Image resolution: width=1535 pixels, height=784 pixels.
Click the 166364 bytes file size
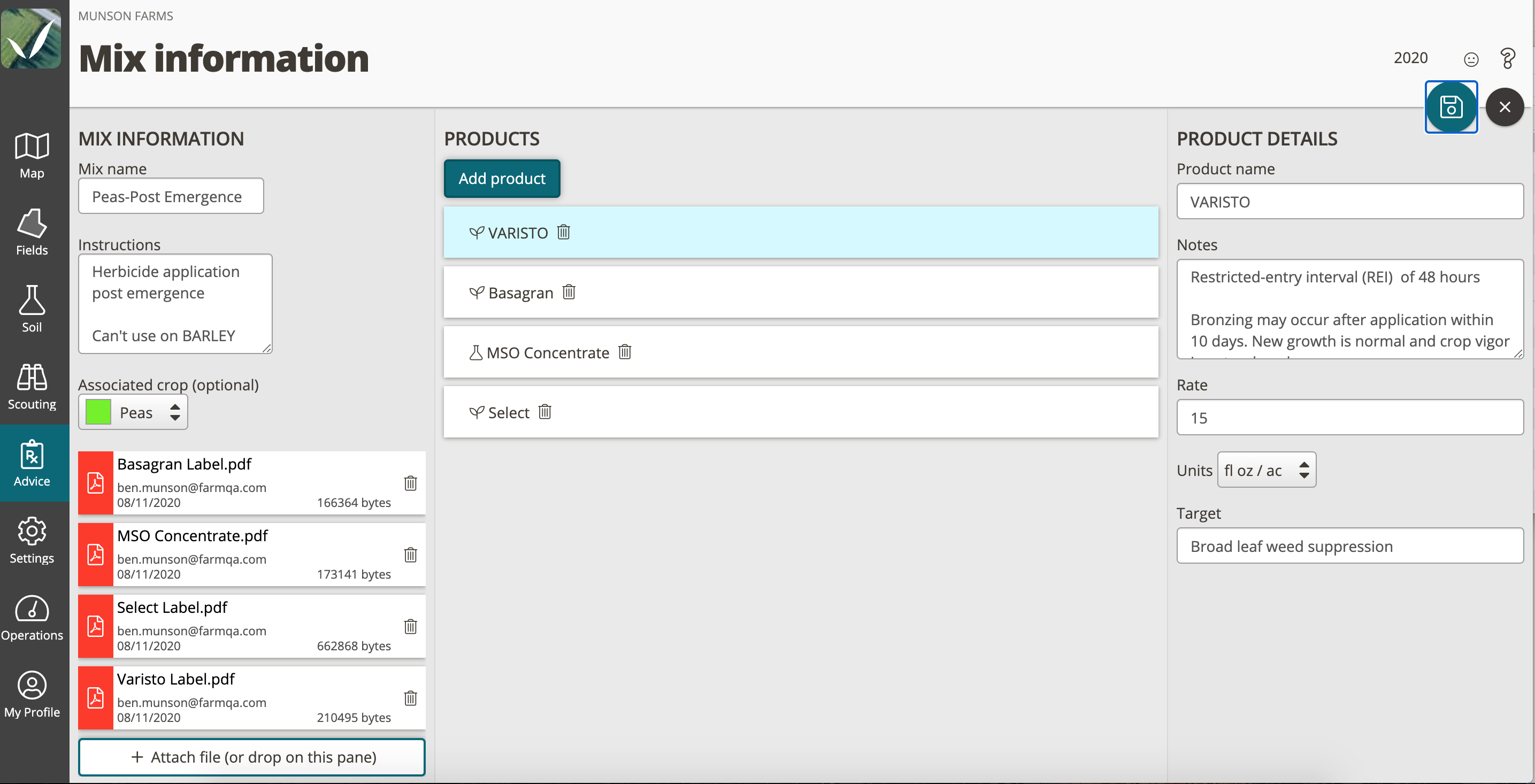[x=354, y=502]
